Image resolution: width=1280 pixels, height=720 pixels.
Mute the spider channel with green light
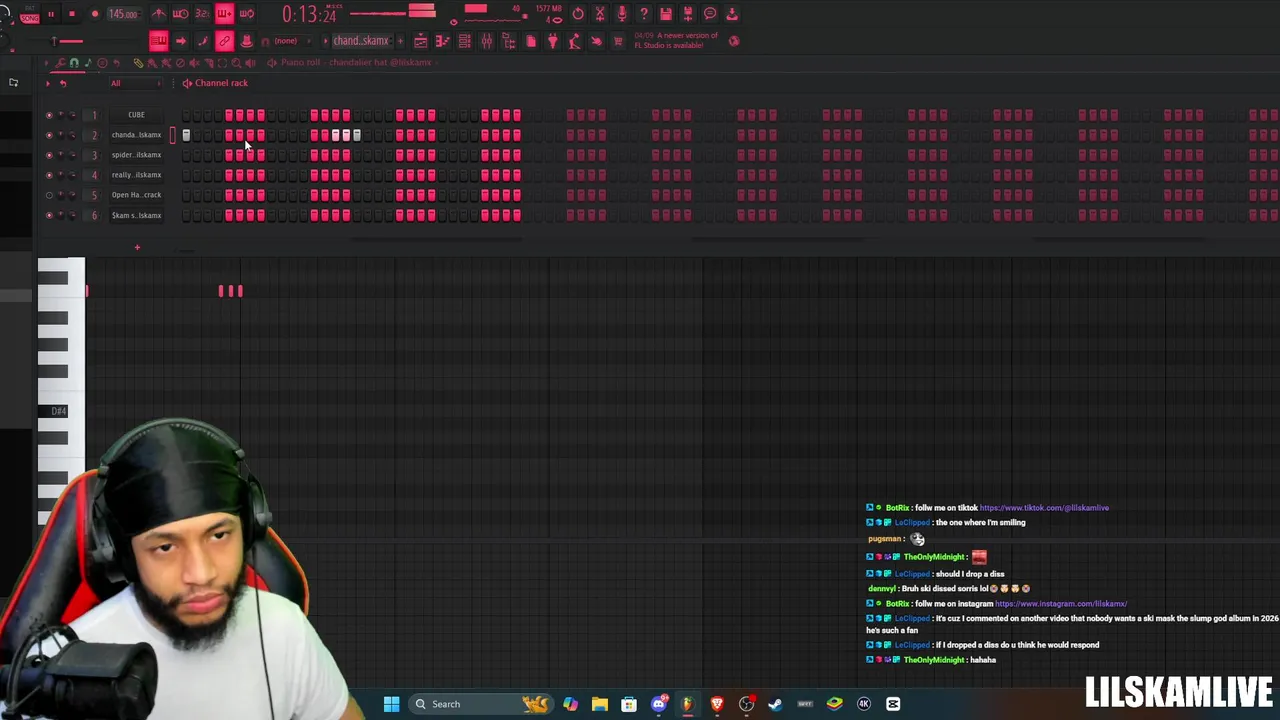tap(49, 155)
